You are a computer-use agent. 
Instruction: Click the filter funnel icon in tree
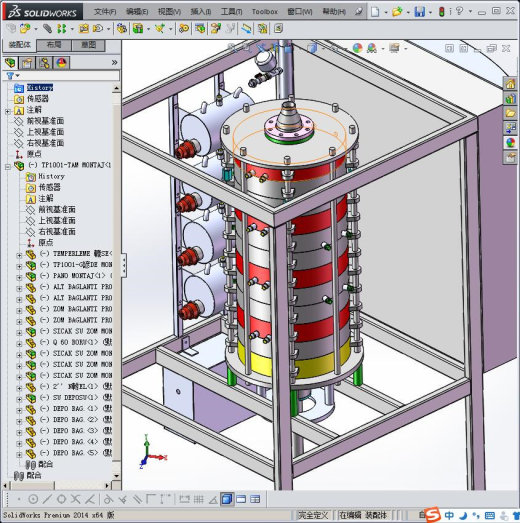[11, 76]
